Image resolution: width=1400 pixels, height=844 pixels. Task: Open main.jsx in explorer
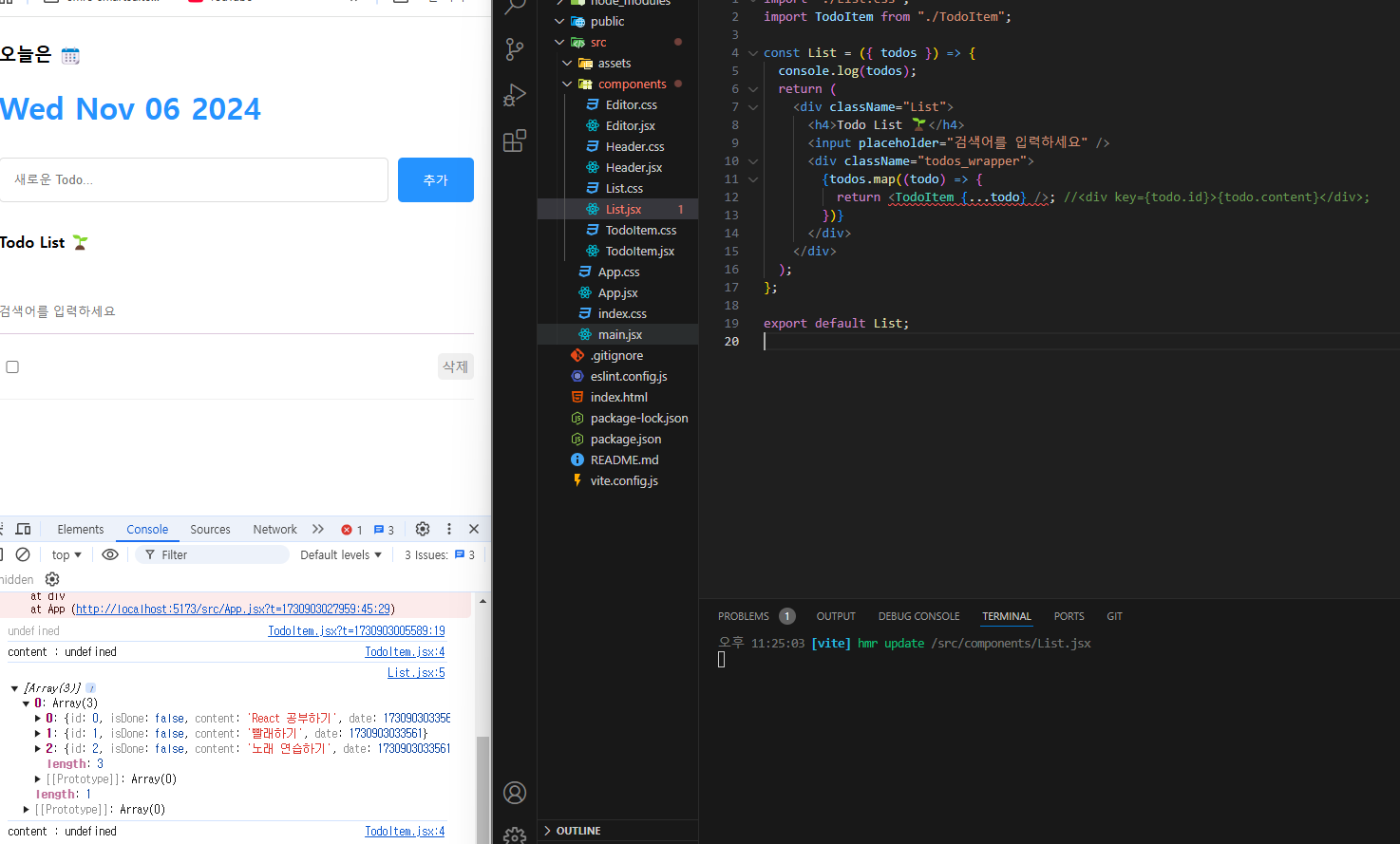(619, 334)
